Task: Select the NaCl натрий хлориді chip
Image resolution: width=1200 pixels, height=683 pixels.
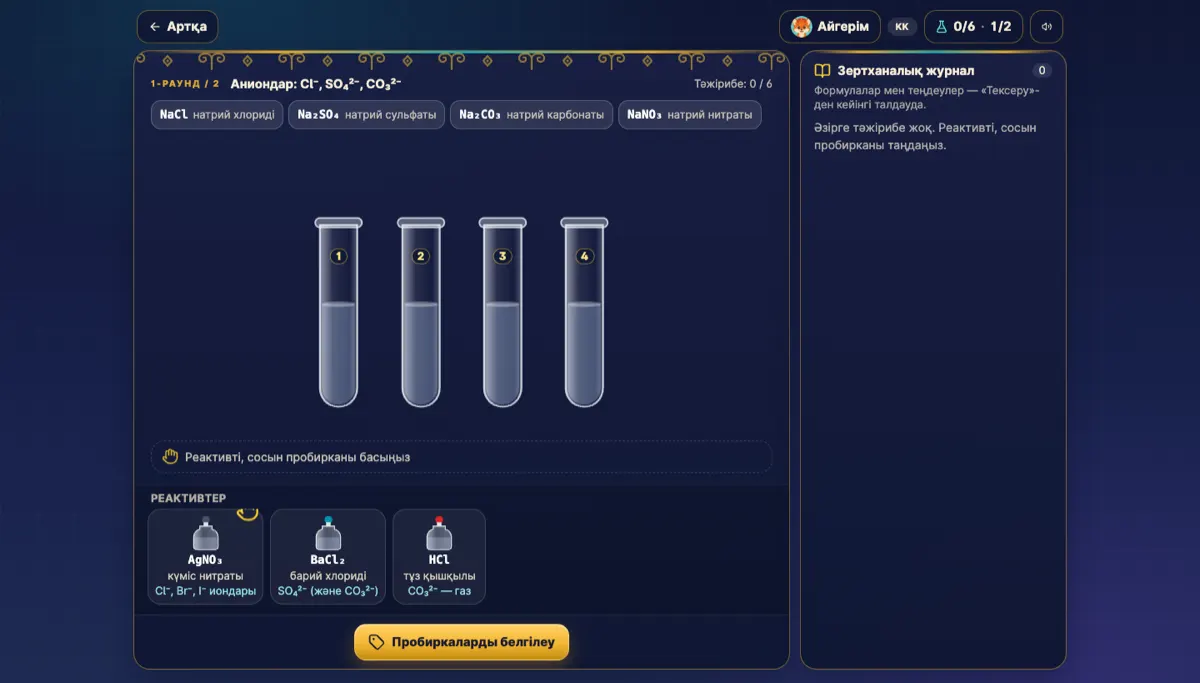Action: 217,115
